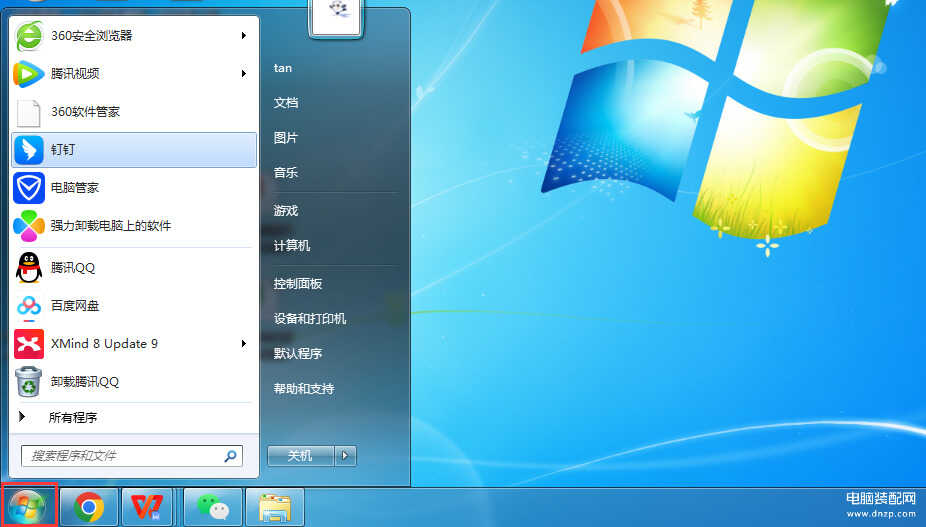
Task: Select the 腾讯QQ text entry
Action: [73, 268]
